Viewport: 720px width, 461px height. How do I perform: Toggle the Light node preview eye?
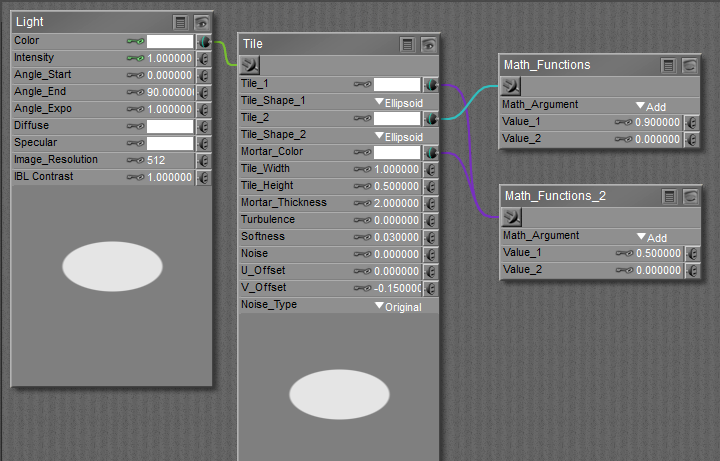(x=202, y=22)
